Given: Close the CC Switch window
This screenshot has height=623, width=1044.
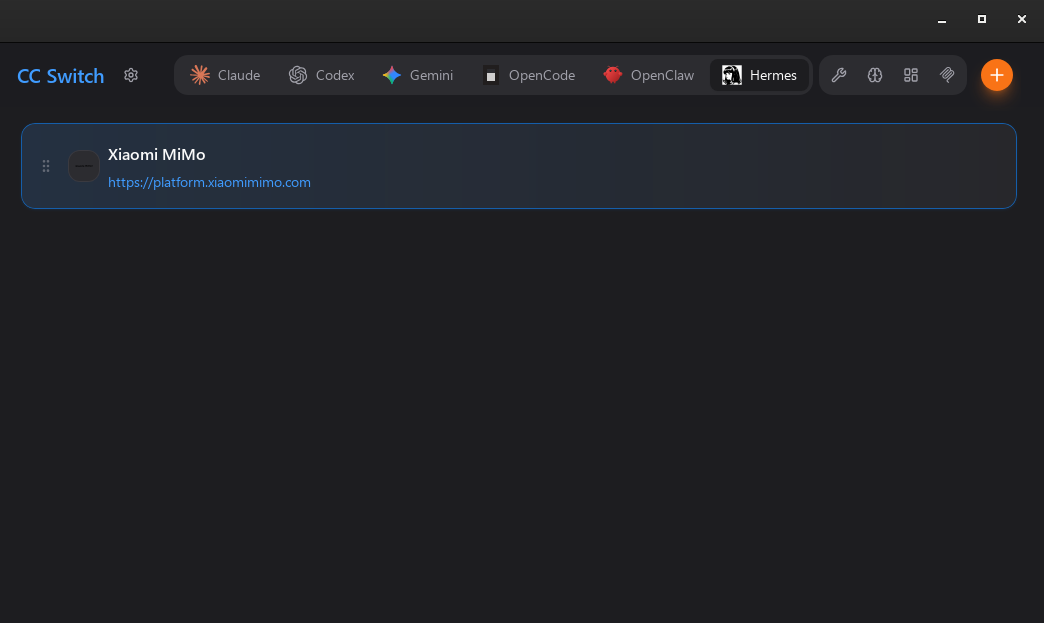Looking at the screenshot, I should click(1022, 19).
